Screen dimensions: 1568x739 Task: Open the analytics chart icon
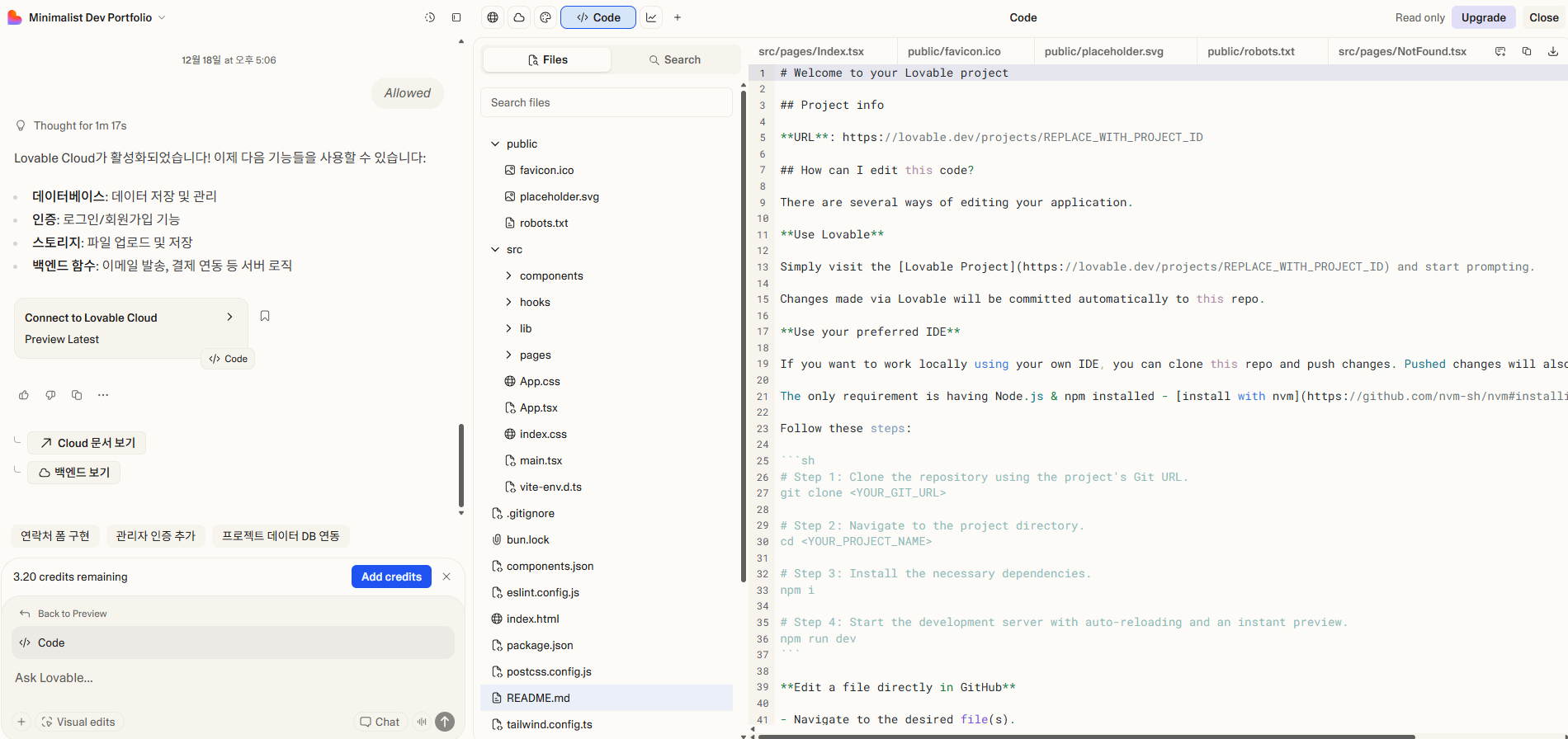[651, 17]
